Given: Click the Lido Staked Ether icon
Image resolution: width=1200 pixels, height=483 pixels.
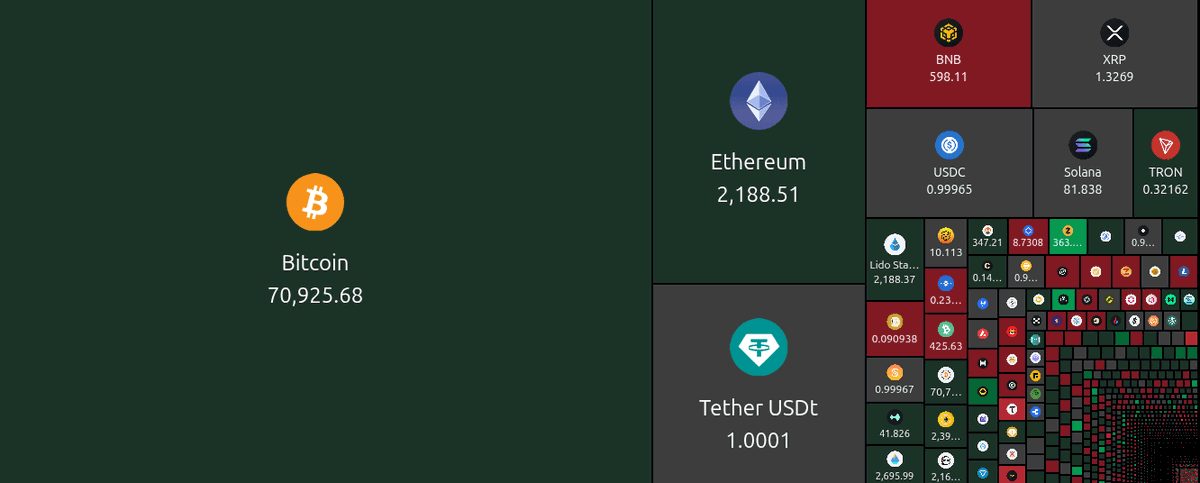Looking at the screenshot, I should click(x=894, y=244).
